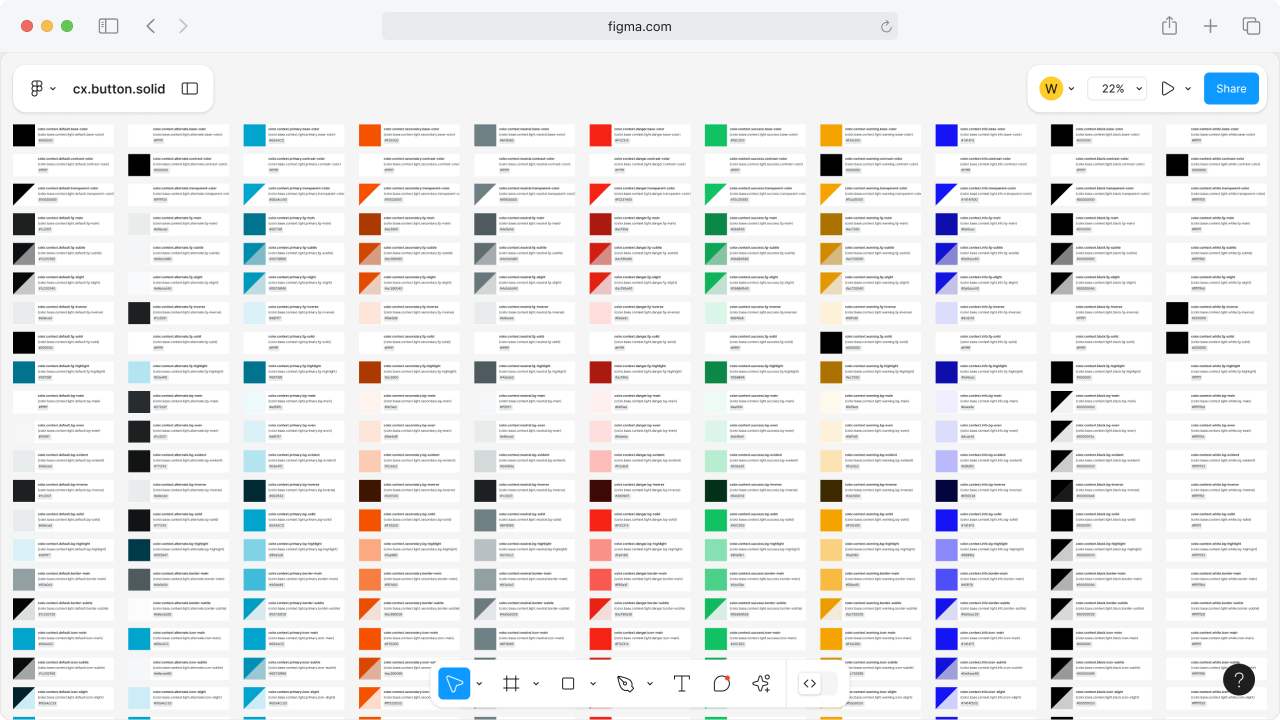Image resolution: width=1280 pixels, height=720 pixels.
Task: Open a new browser tab
Action: [x=1210, y=26]
